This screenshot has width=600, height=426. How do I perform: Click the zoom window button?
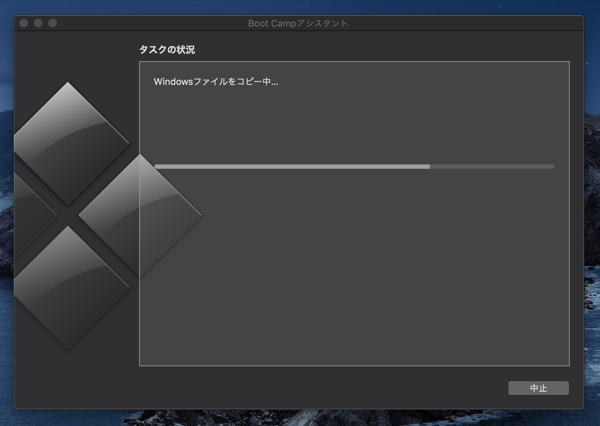pos(53,23)
